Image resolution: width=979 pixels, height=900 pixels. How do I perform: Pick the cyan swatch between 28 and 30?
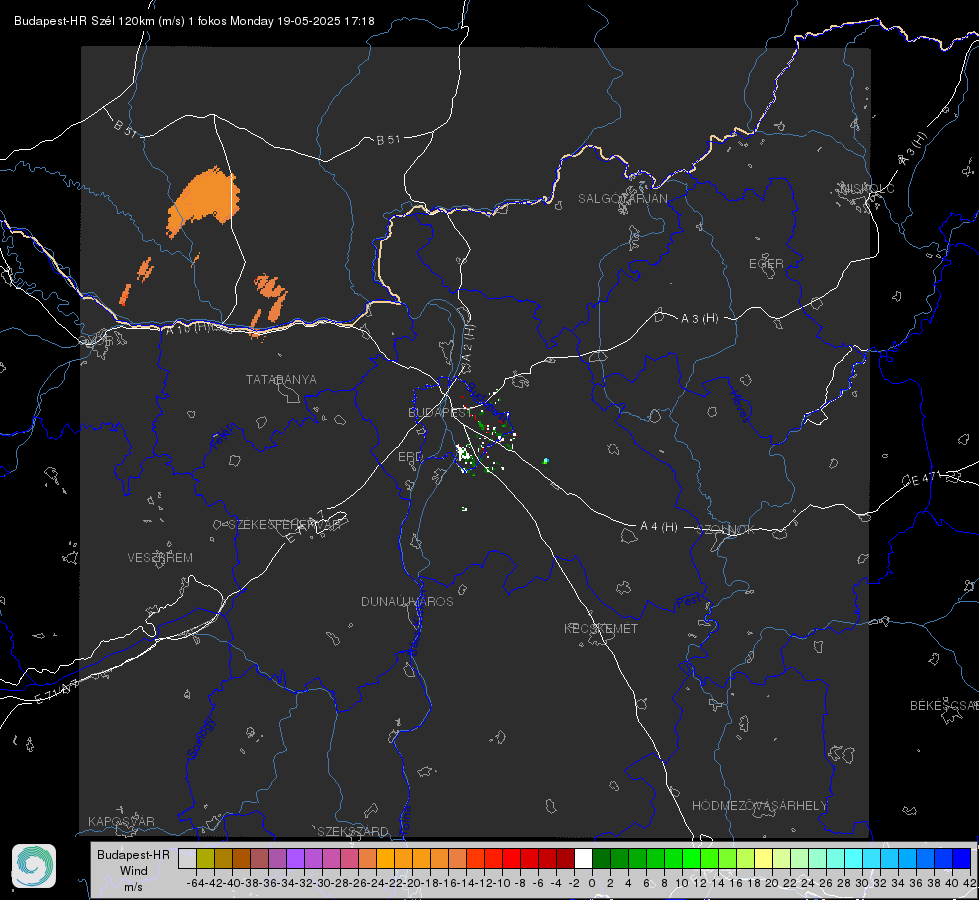tap(854, 859)
